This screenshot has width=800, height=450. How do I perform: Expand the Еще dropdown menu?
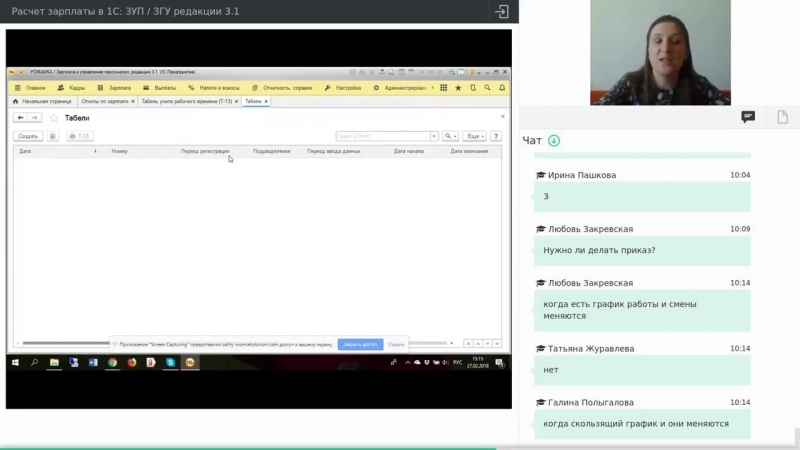coord(474,136)
